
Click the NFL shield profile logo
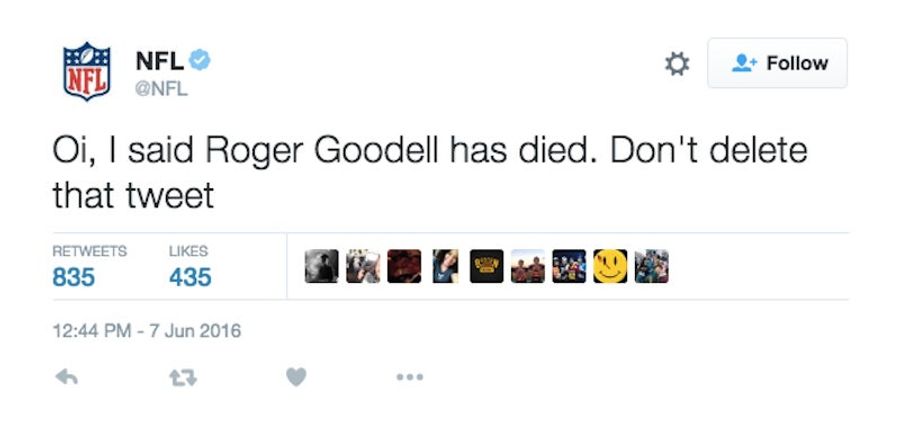click(x=87, y=71)
